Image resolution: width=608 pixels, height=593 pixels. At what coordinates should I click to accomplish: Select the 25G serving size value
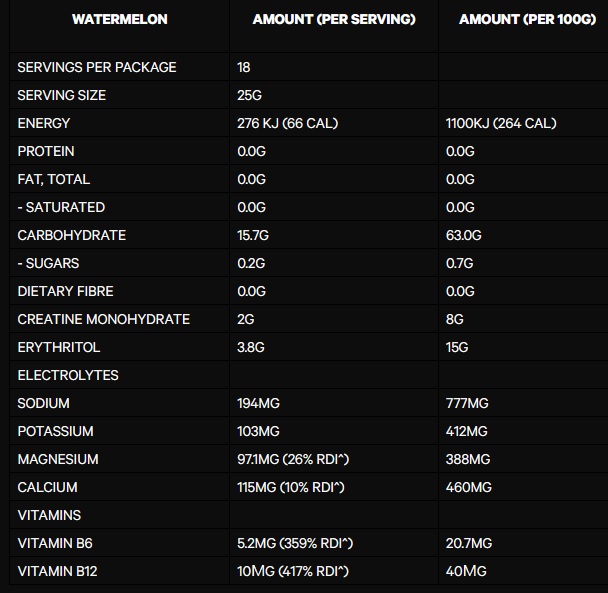point(249,95)
